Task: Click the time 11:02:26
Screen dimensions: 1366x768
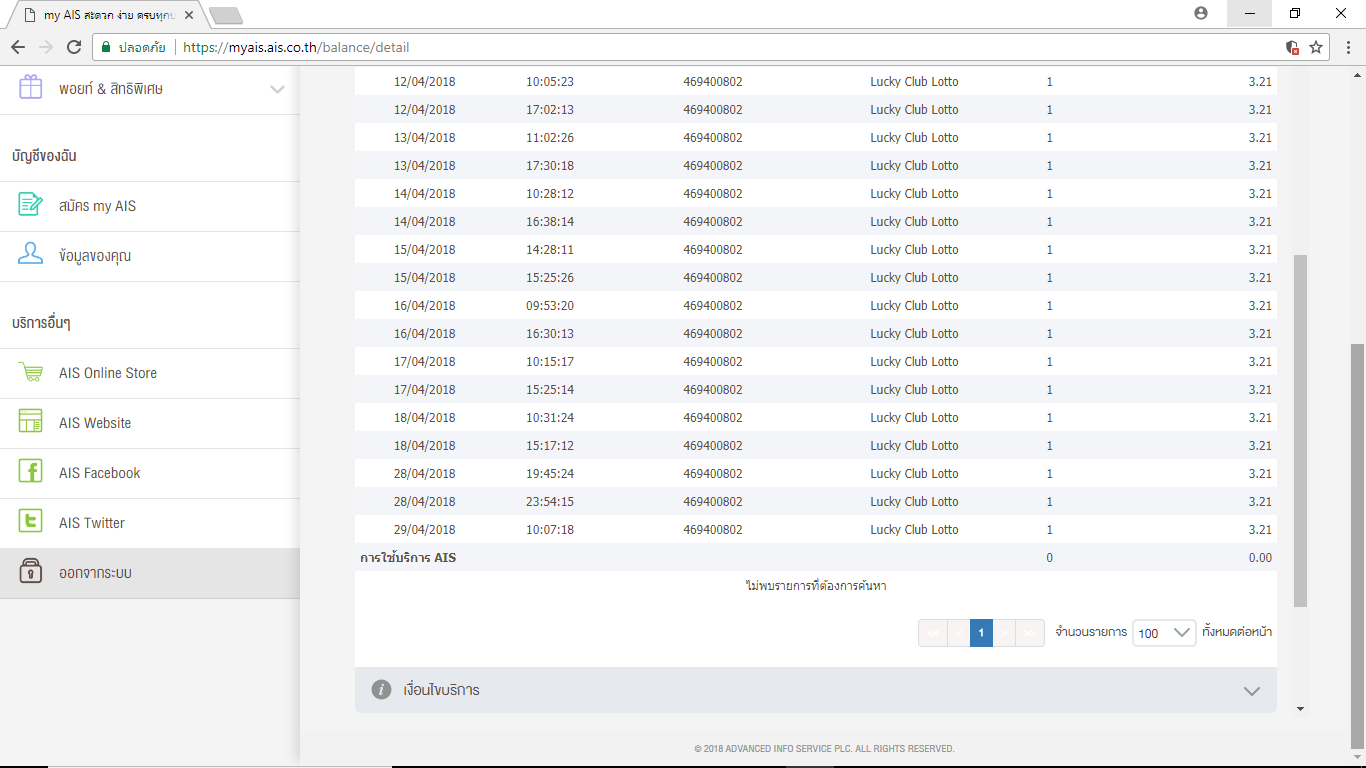Action: pyautogui.click(x=550, y=137)
